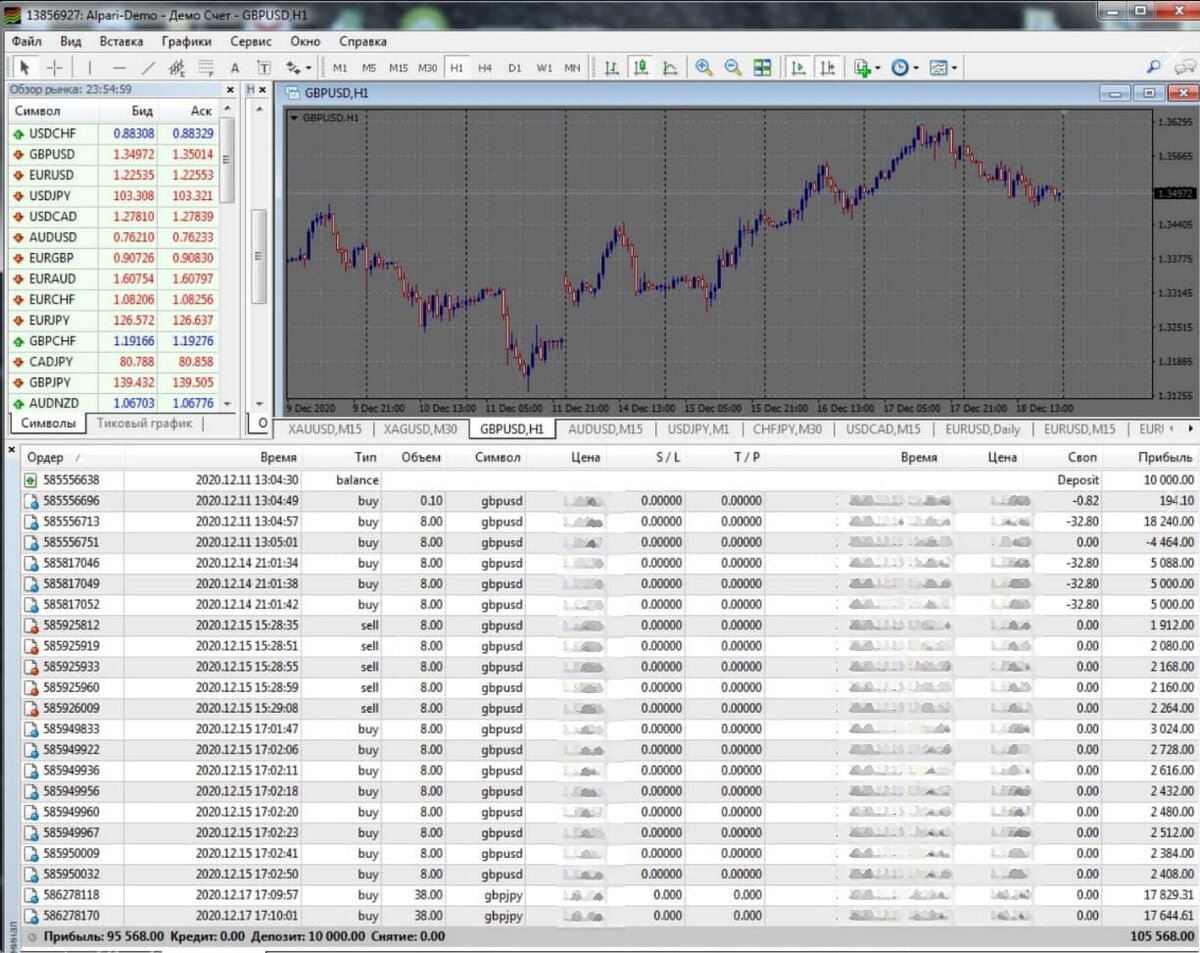
Task: Activate the crosshair tool
Action: click(x=55, y=68)
